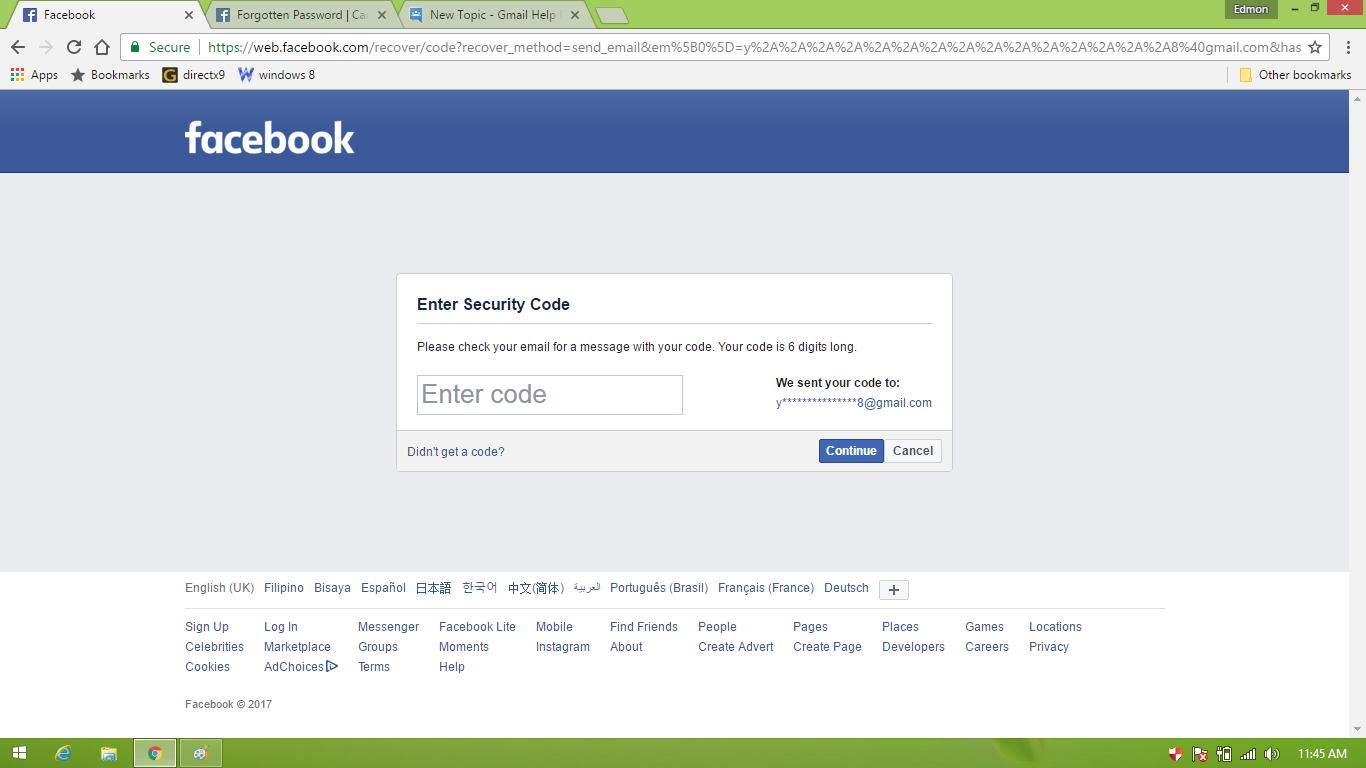Click the Facebook logo in header

point(270,138)
